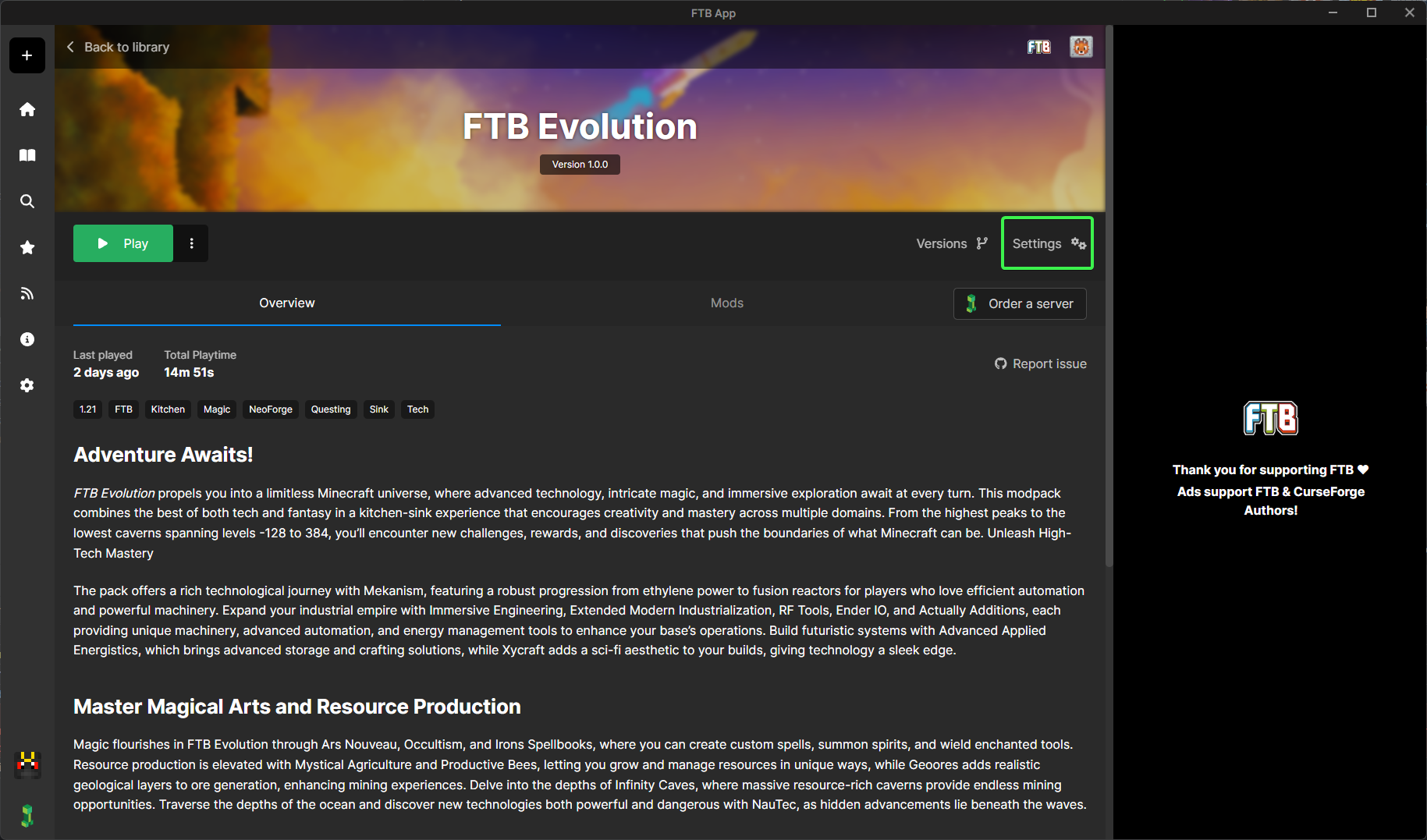The image size is (1427, 840).
Task: Open the app settings gear in sidebar
Action: (x=27, y=385)
